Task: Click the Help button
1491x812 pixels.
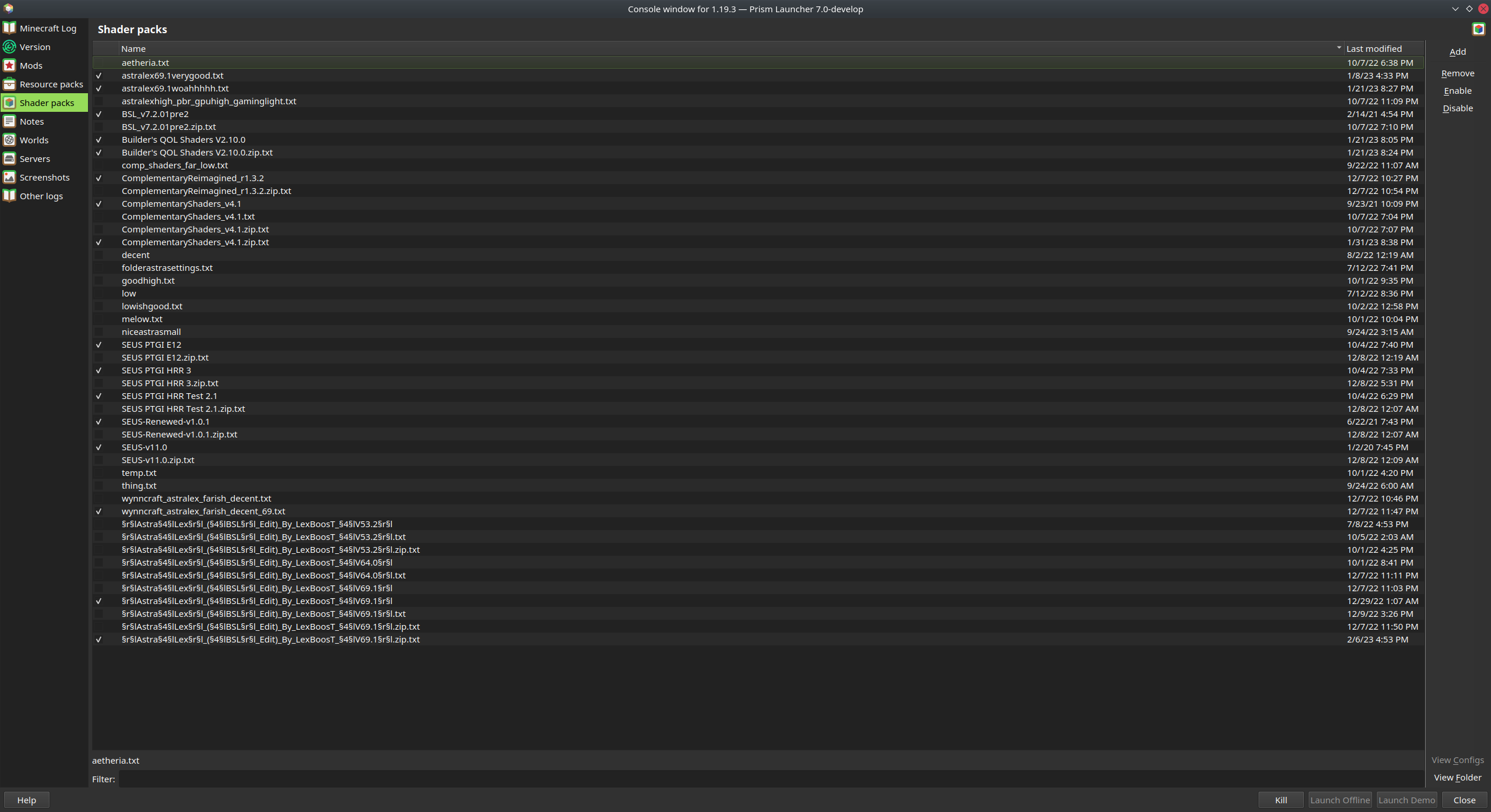Action: tap(27, 800)
